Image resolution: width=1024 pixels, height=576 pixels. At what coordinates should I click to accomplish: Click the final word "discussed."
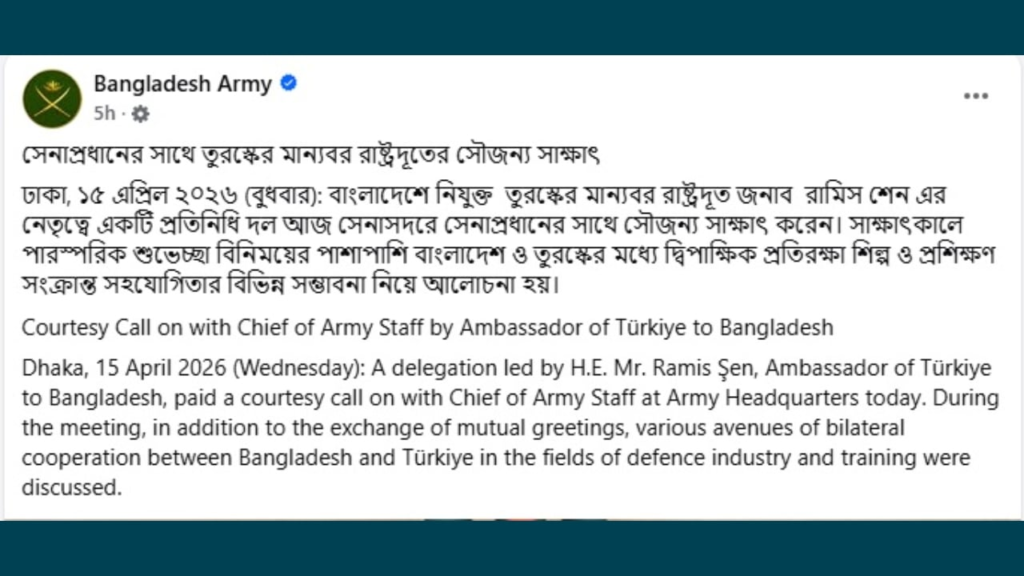coord(71,489)
